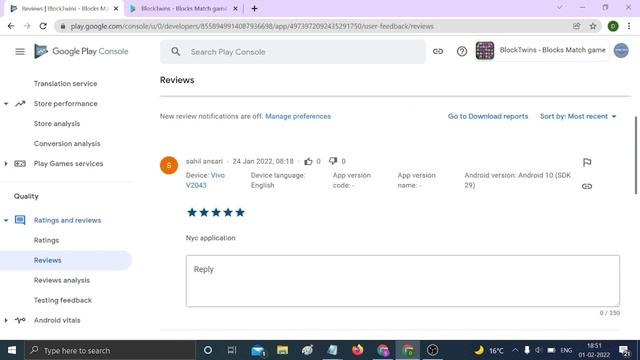Open BlockTwins app icon thumbnail
This screenshot has height=360, width=640.
click(484, 51)
